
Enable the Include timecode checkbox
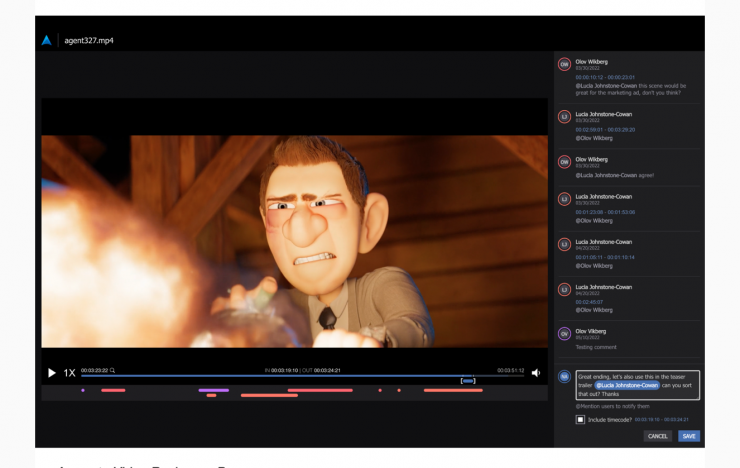(580, 420)
